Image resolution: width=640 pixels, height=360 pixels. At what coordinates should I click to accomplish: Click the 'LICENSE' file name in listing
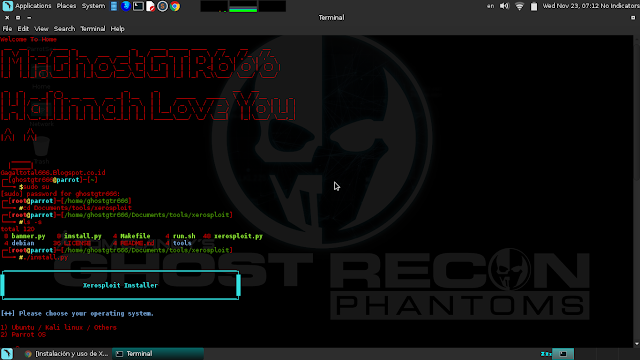[x=77, y=243]
